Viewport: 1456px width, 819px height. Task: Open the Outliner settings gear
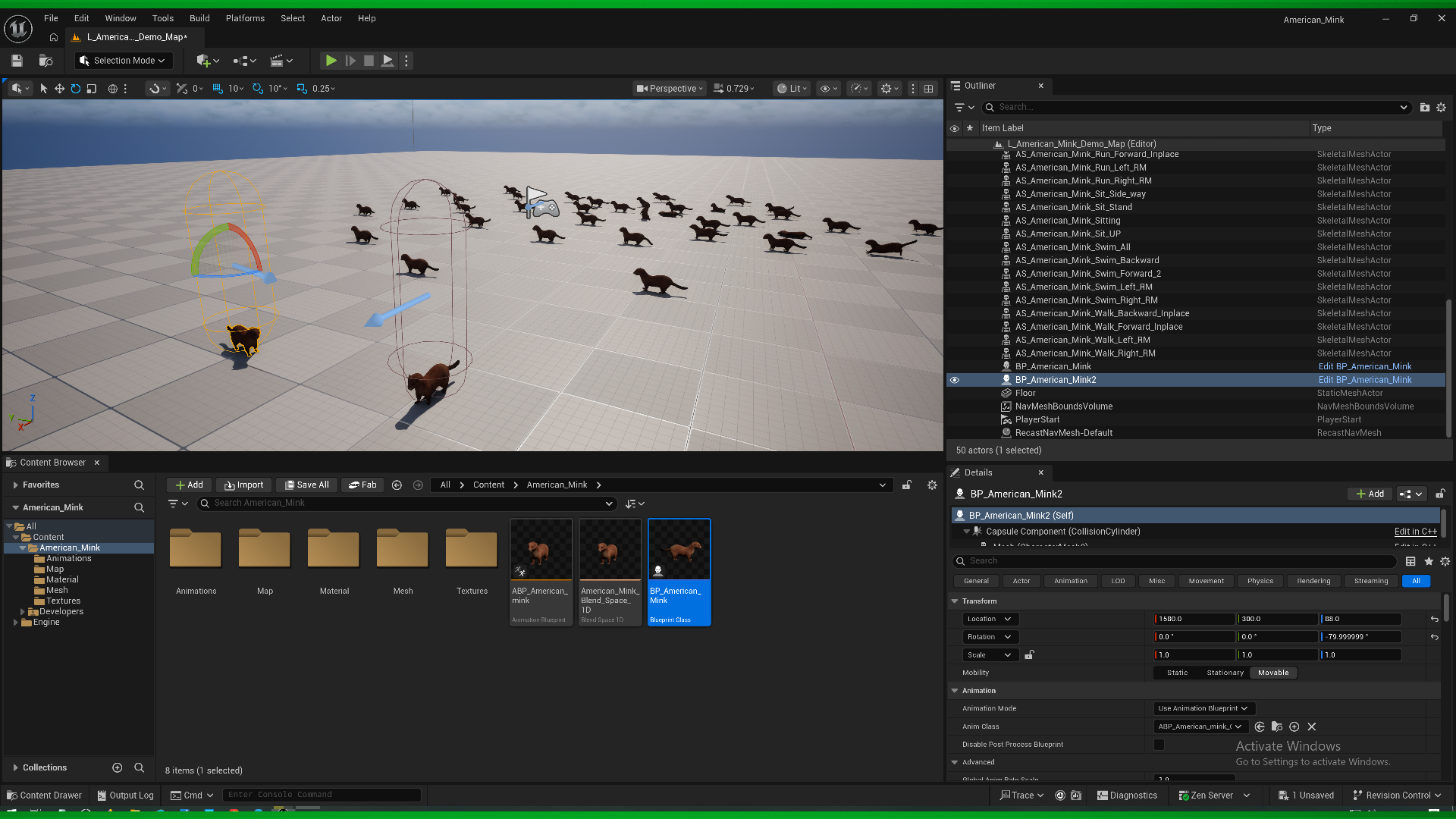(1441, 108)
